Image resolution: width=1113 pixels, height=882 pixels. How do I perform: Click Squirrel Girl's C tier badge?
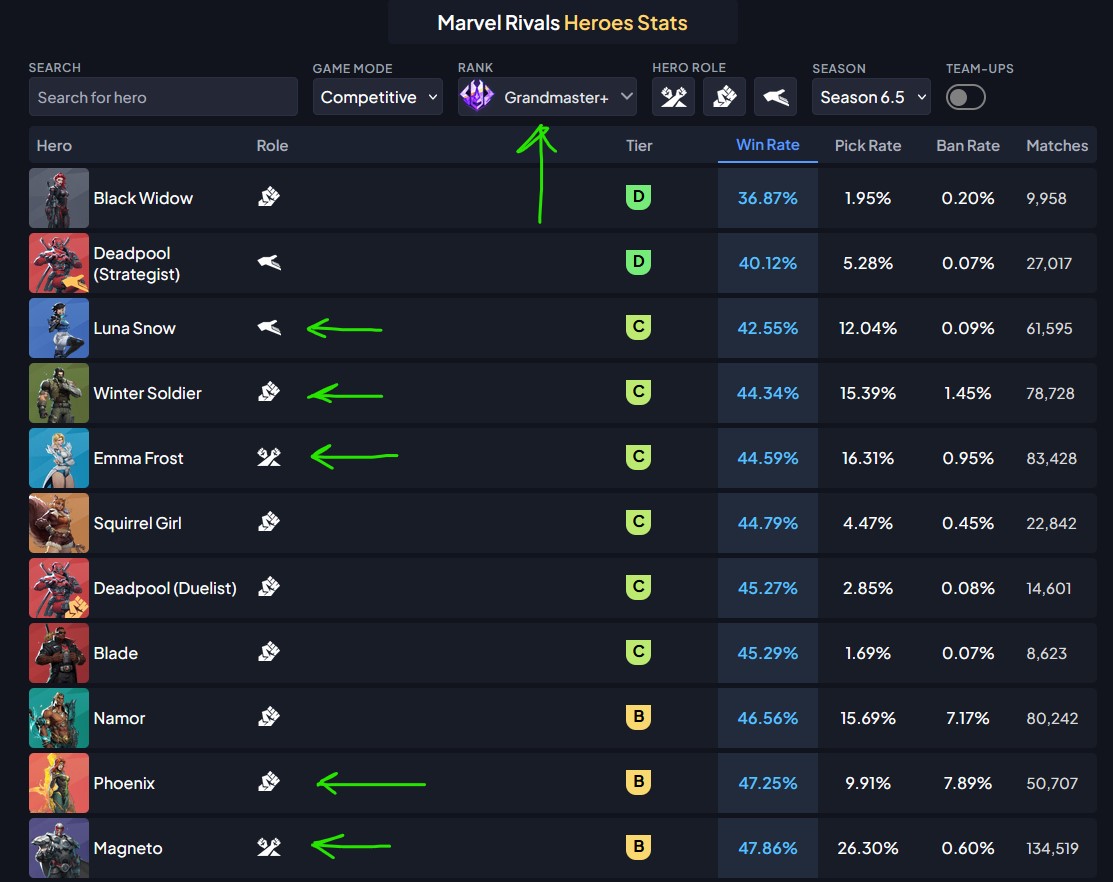point(638,522)
